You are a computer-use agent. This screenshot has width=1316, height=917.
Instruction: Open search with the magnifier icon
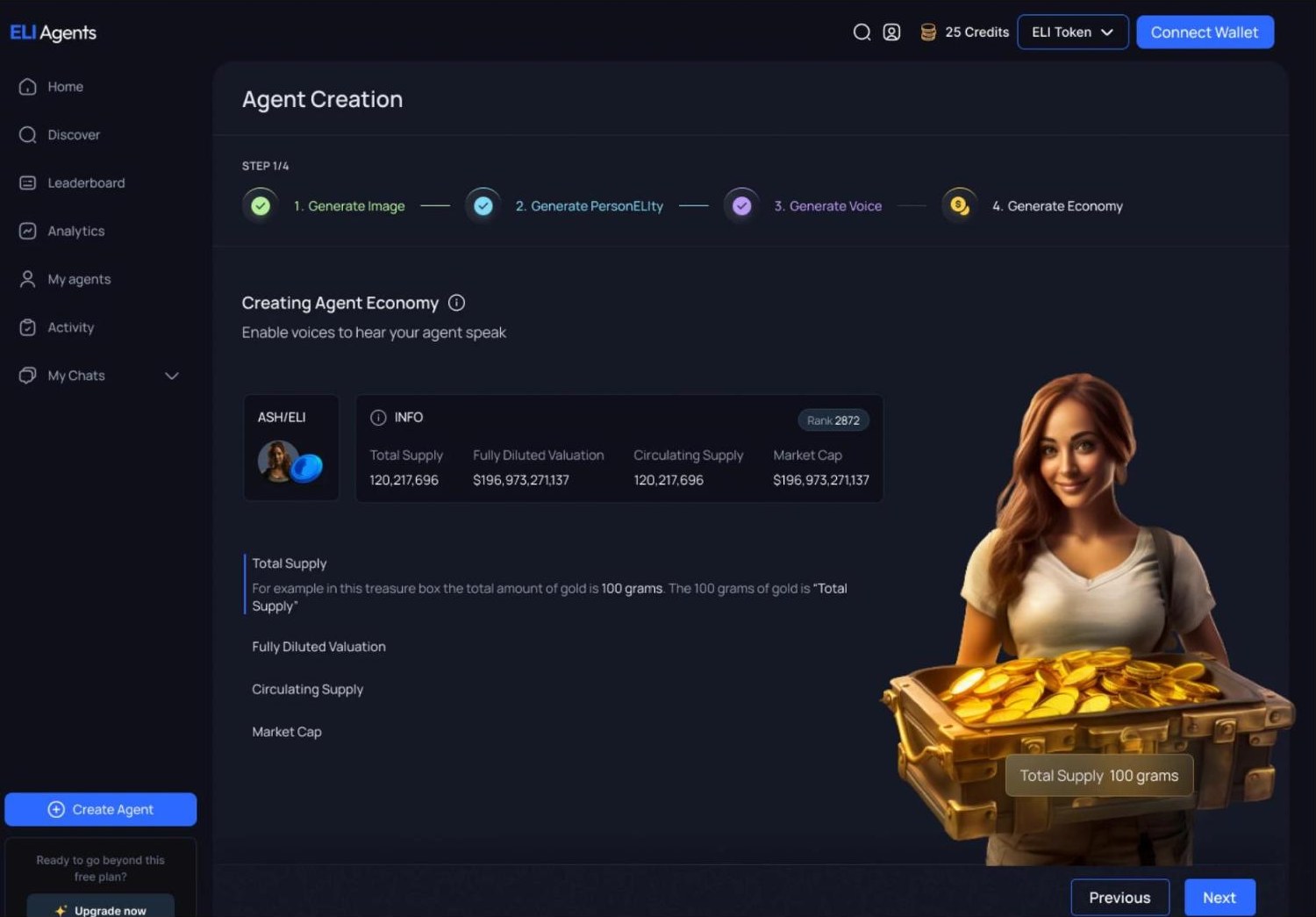coord(862,32)
